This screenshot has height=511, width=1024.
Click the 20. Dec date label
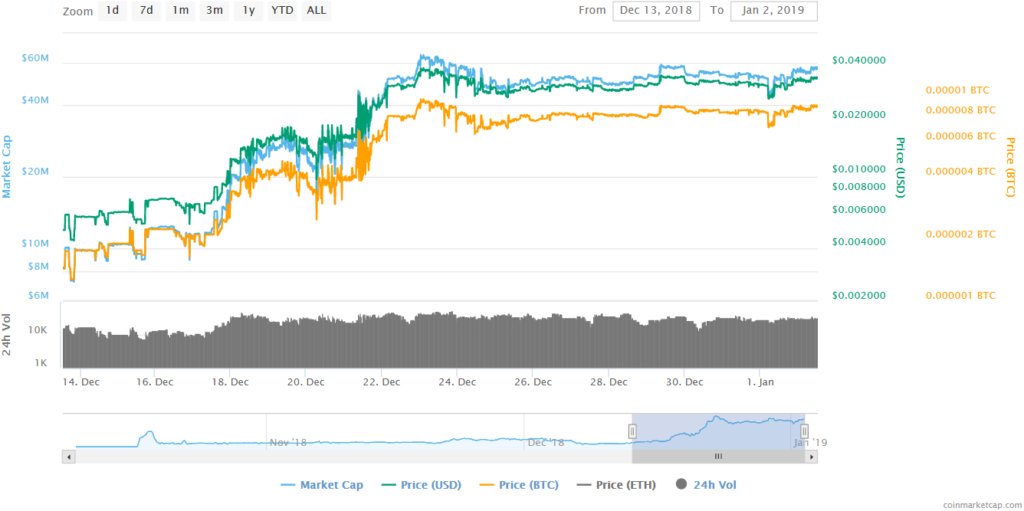306,382
